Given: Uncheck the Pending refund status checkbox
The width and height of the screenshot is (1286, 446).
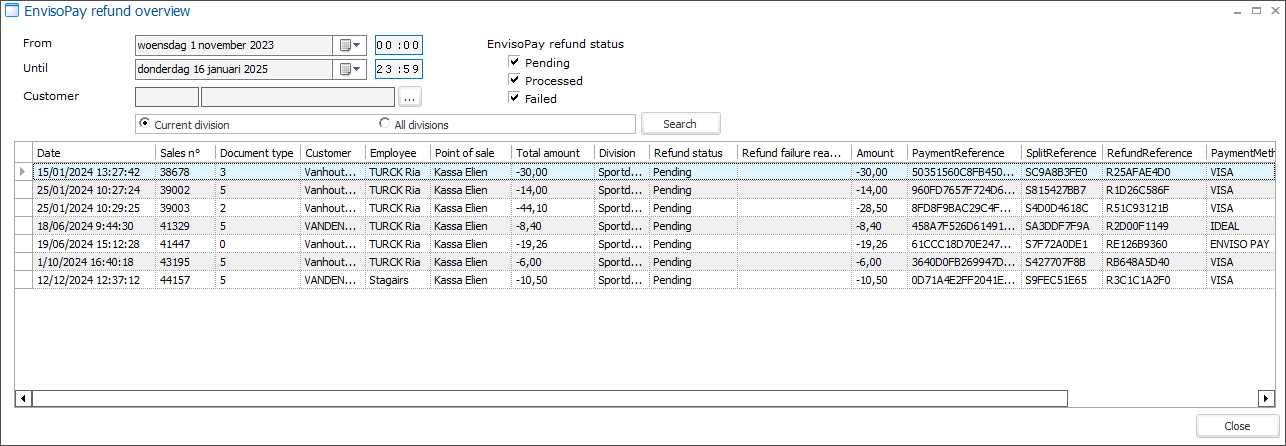Looking at the screenshot, I should (514, 62).
